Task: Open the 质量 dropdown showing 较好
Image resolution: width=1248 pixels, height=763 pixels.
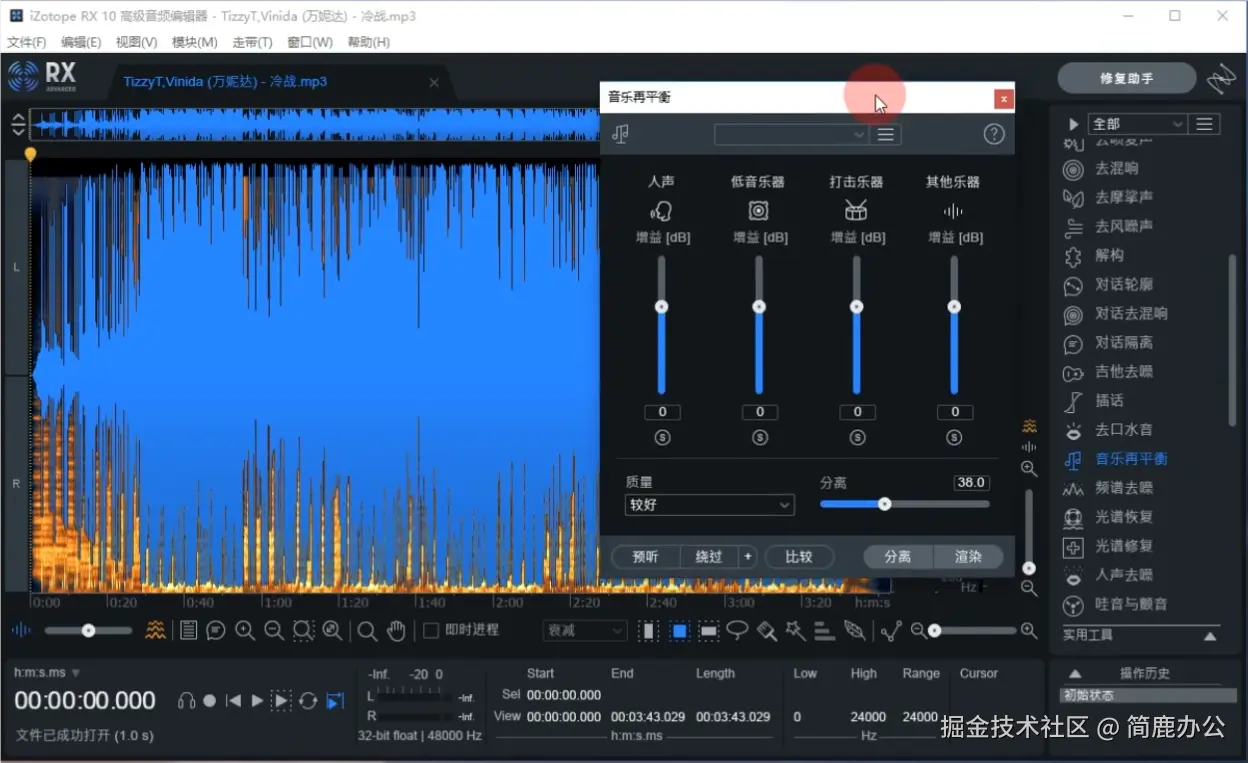Action: pos(709,505)
